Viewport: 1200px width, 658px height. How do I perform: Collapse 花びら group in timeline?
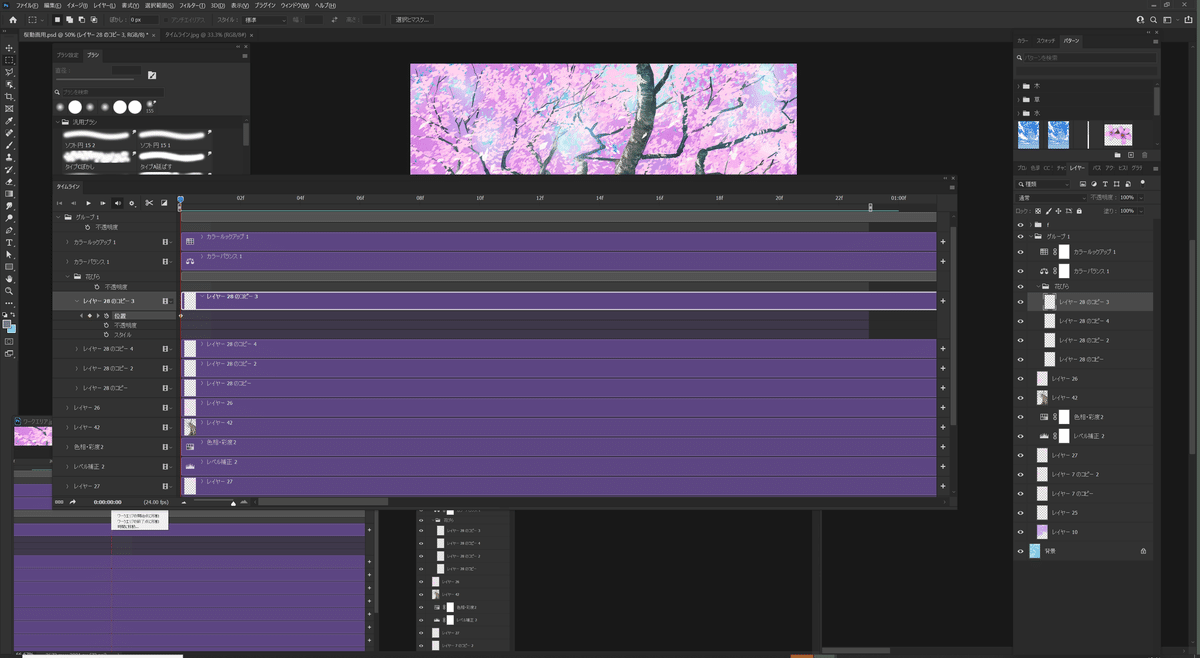pos(68,277)
